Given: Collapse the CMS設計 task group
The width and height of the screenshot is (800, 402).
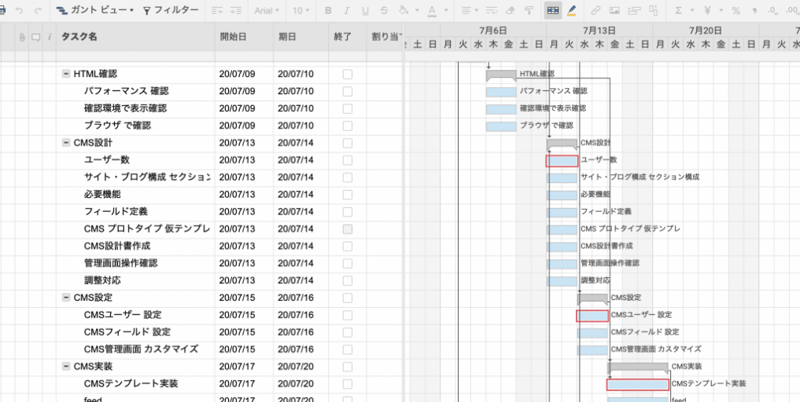Looking at the screenshot, I should click(66, 143).
